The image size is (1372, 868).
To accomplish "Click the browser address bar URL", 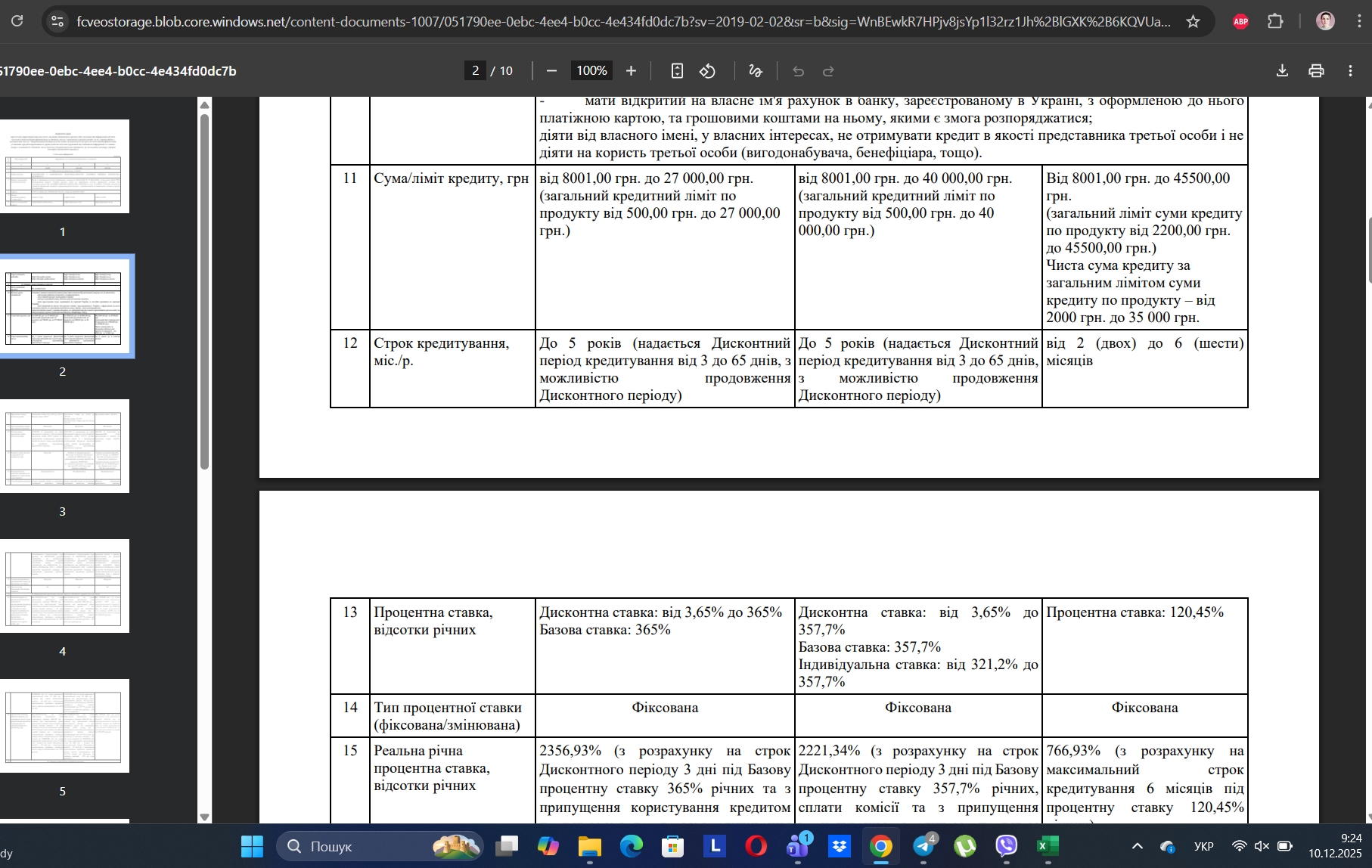I will [623, 21].
